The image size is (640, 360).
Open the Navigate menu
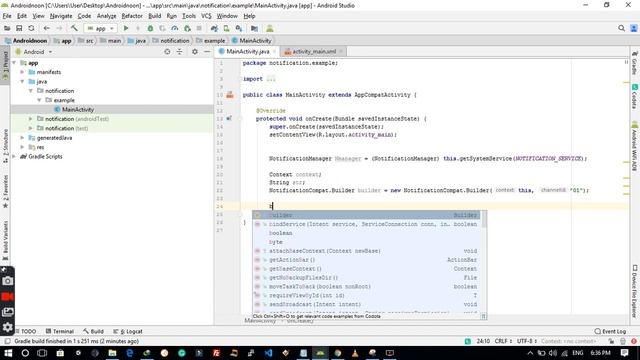61,16
